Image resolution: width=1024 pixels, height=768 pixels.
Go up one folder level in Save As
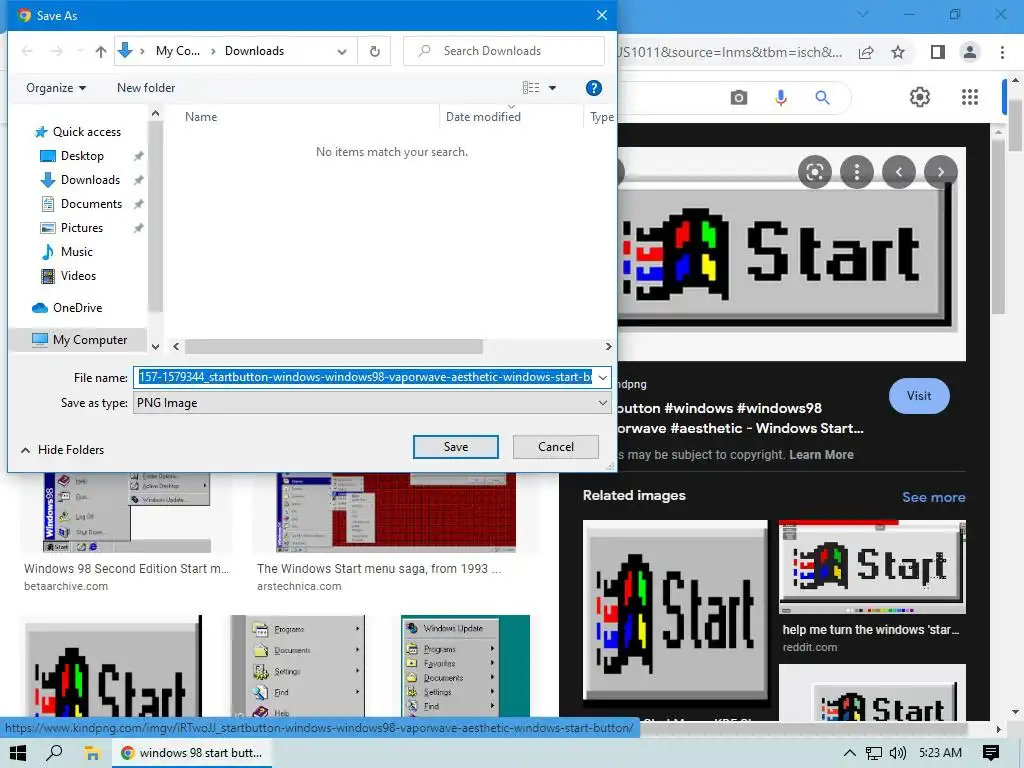(101, 51)
